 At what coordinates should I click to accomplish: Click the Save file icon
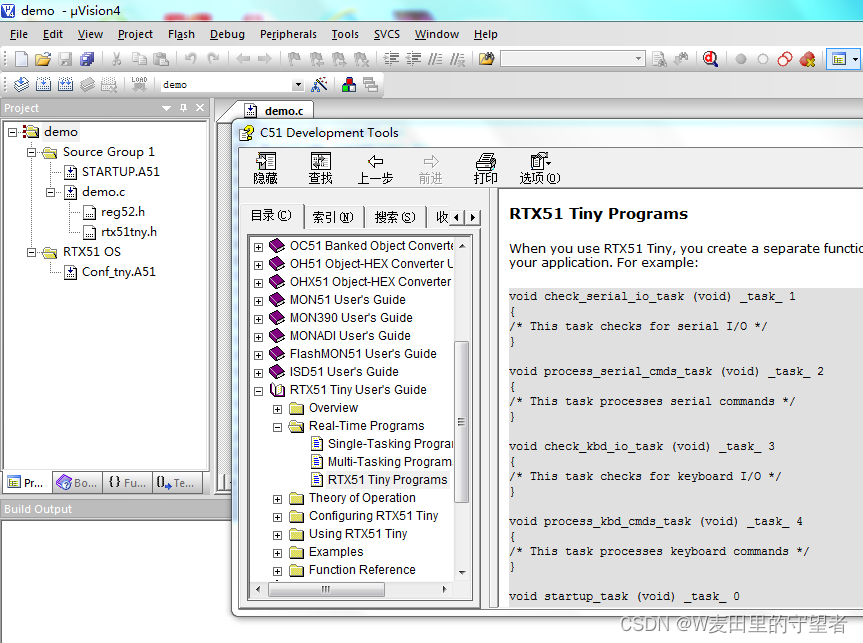[x=65, y=59]
